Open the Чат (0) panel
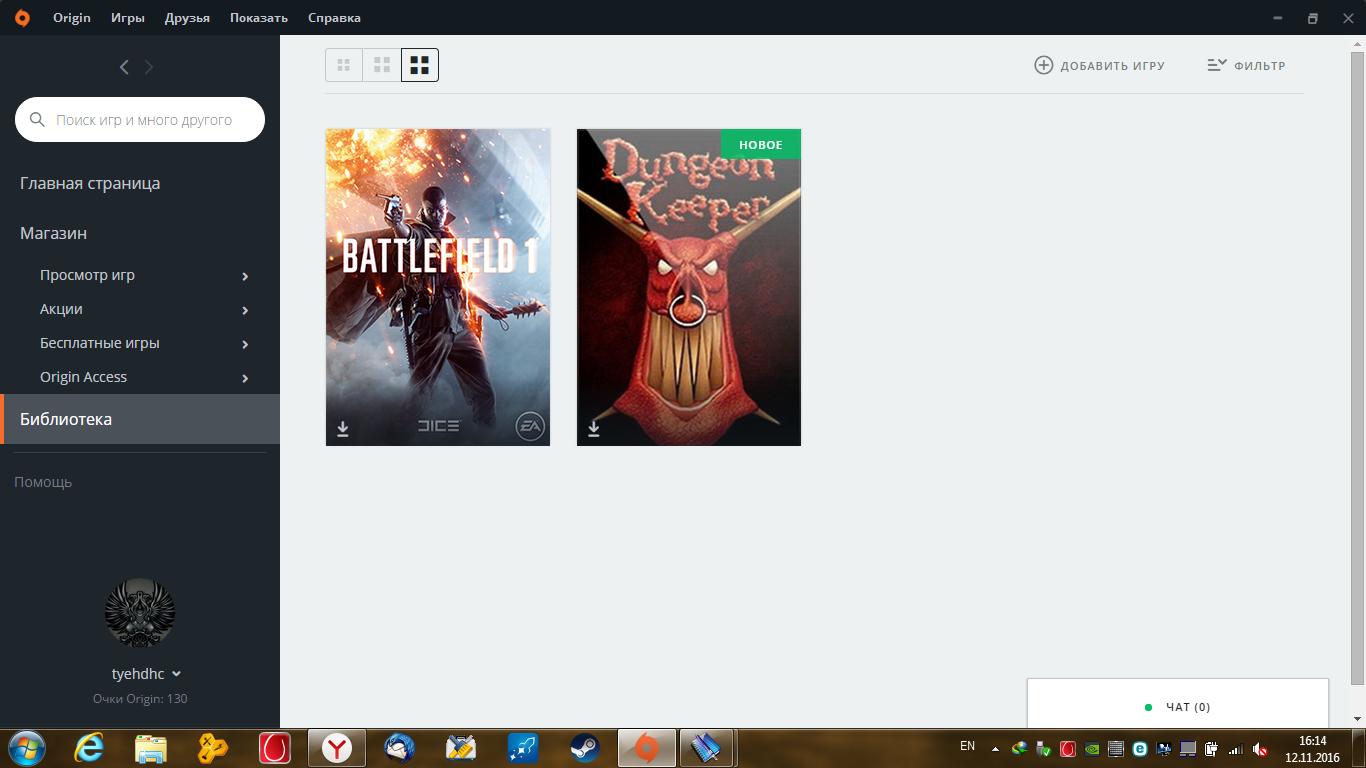This screenshot has width=1366, height=768. click(x=1178, y=706)
